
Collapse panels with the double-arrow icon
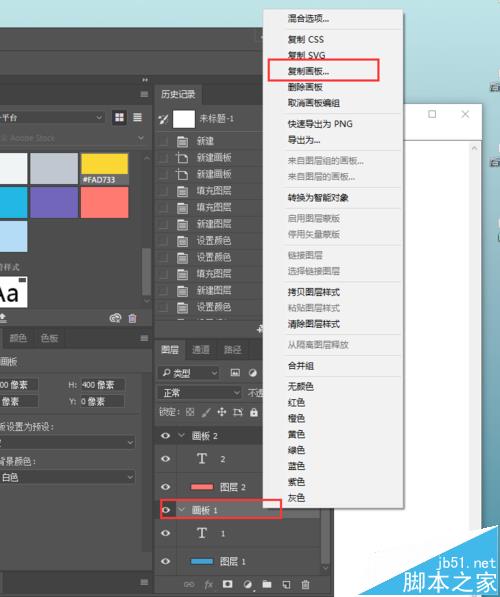[x=145, y=80]
